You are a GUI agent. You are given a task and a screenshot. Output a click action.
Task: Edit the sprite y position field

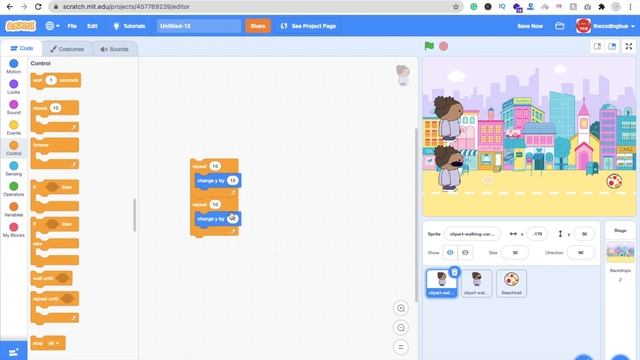click(584, 234)
